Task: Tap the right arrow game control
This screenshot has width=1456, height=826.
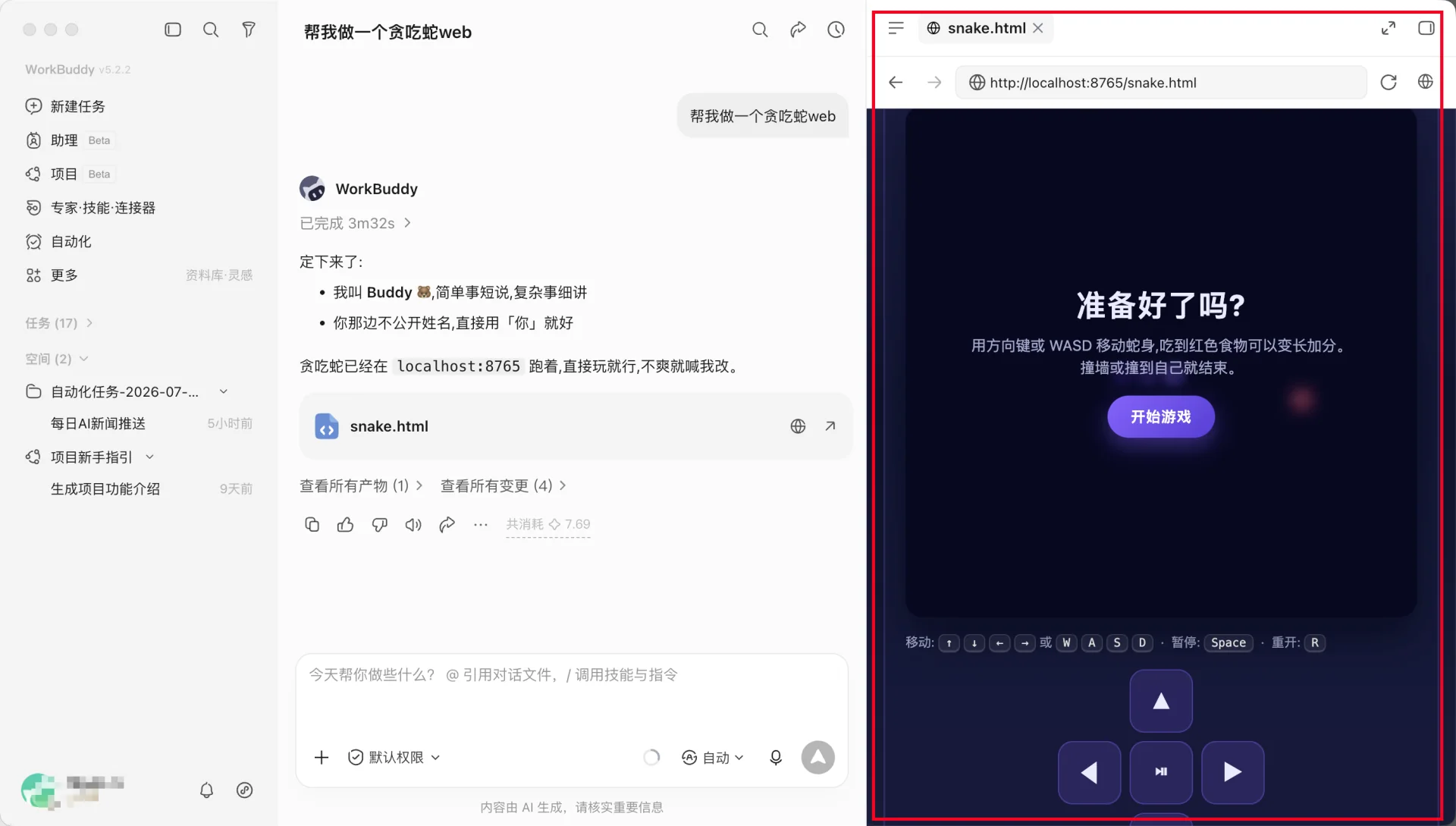Action: tap(1232, 772)
